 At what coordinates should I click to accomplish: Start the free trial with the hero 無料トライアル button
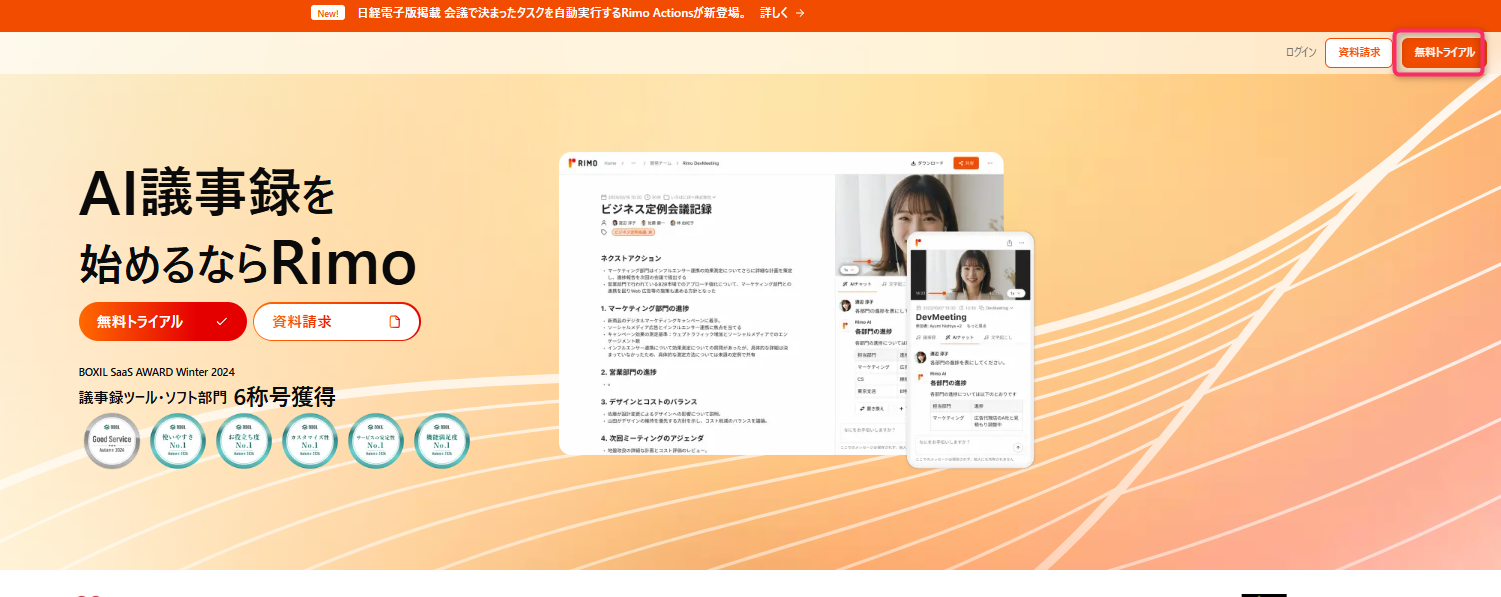[x=163, y=322]
